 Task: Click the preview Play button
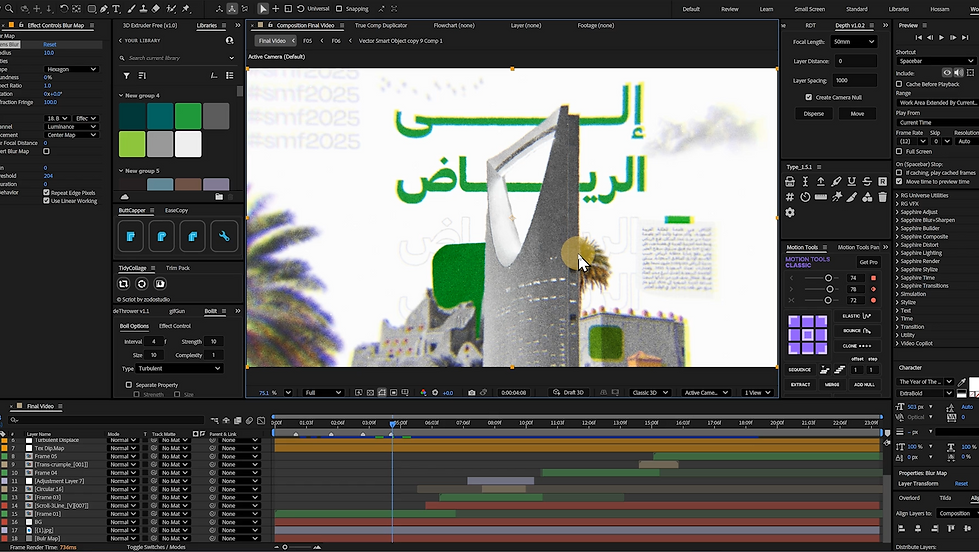[942, 37]
